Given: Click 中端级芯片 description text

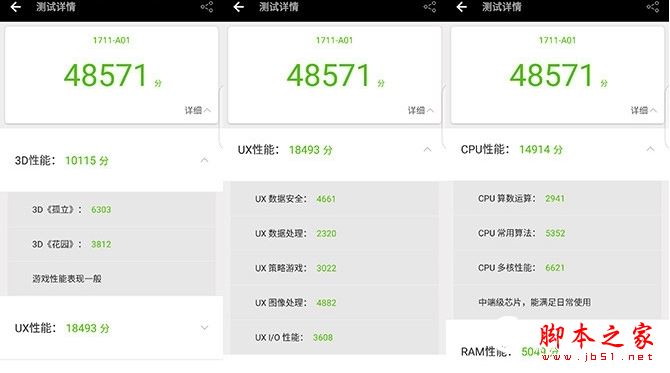Looking at the screenshot, I should click(x=535, y=302).
